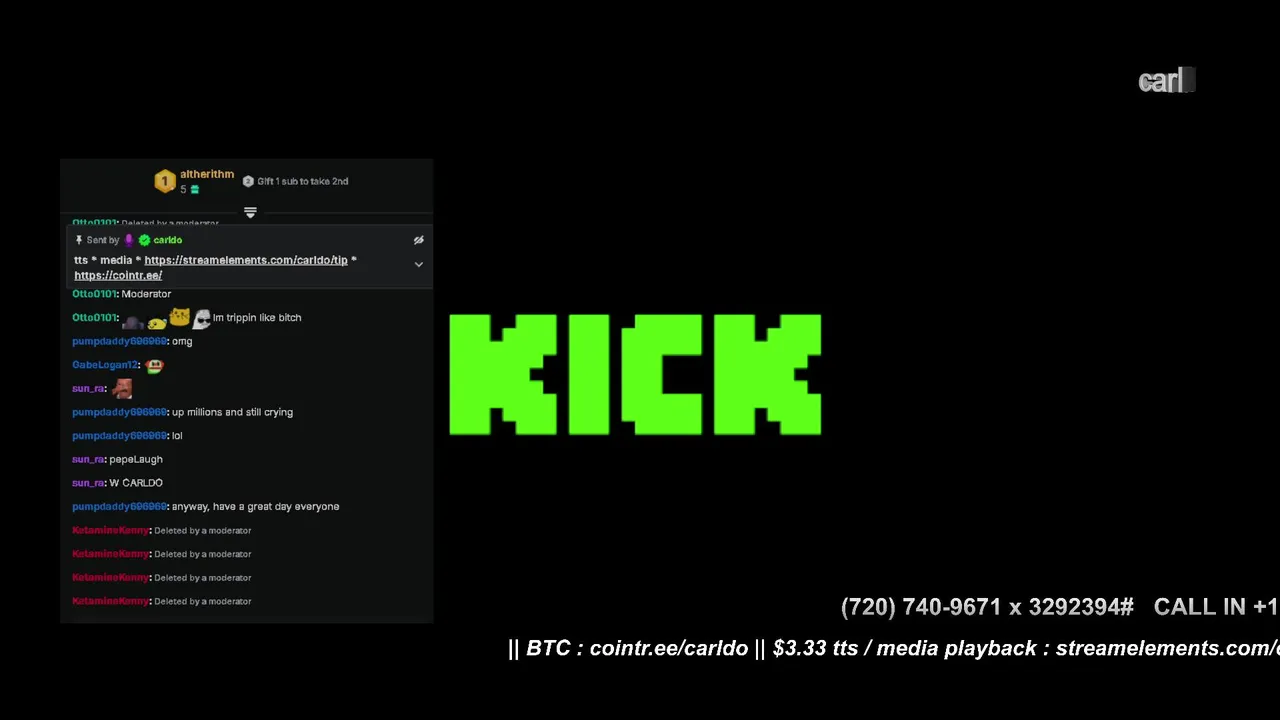This screenshot has height=720, width=1280.
Task: Click Otto0101 username beside 'Moderator' message
Action: [x=95, y=294]
